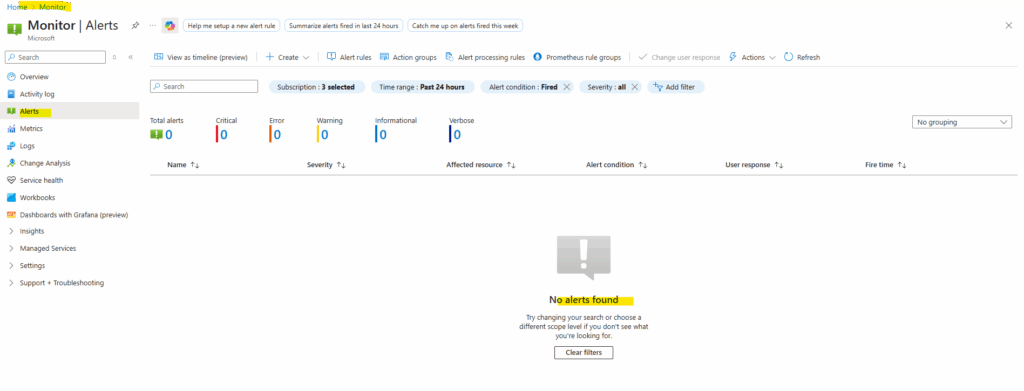Open Alert rules from toolbar
1024x391 pixels.
coord(349,57)
